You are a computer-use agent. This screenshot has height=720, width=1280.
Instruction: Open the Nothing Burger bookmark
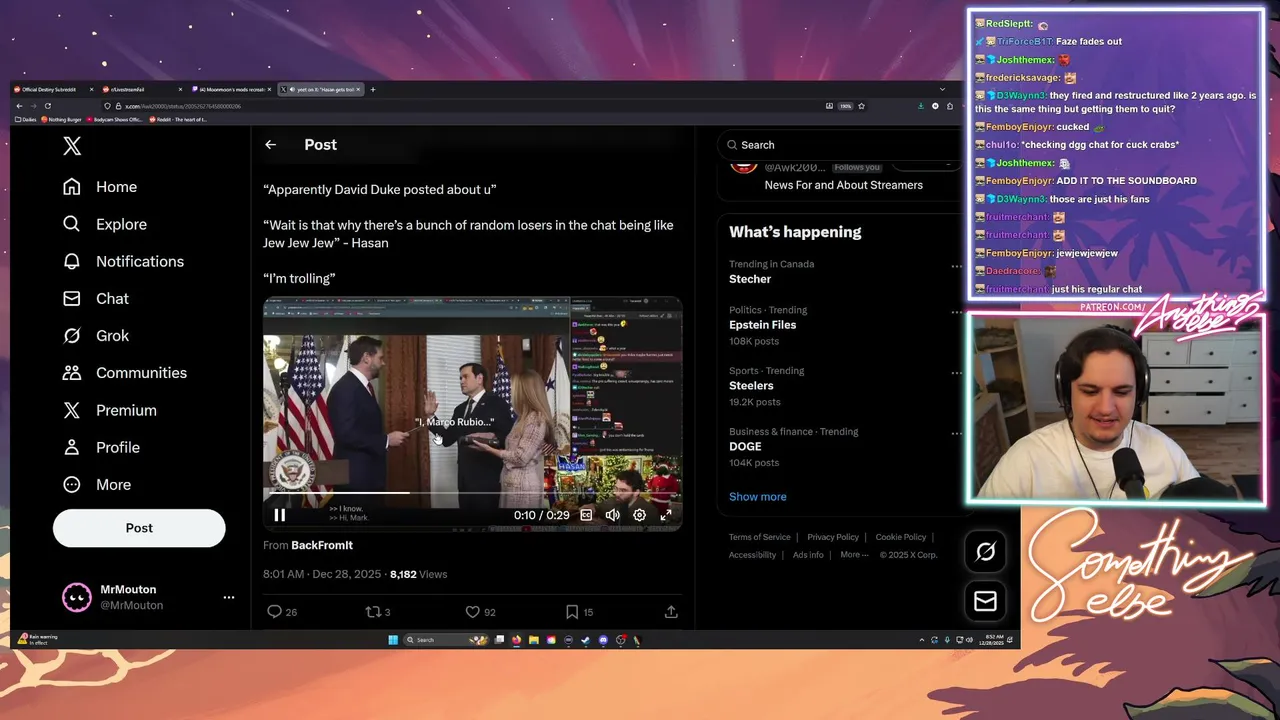pyautogui.click(x=63, y=119)
